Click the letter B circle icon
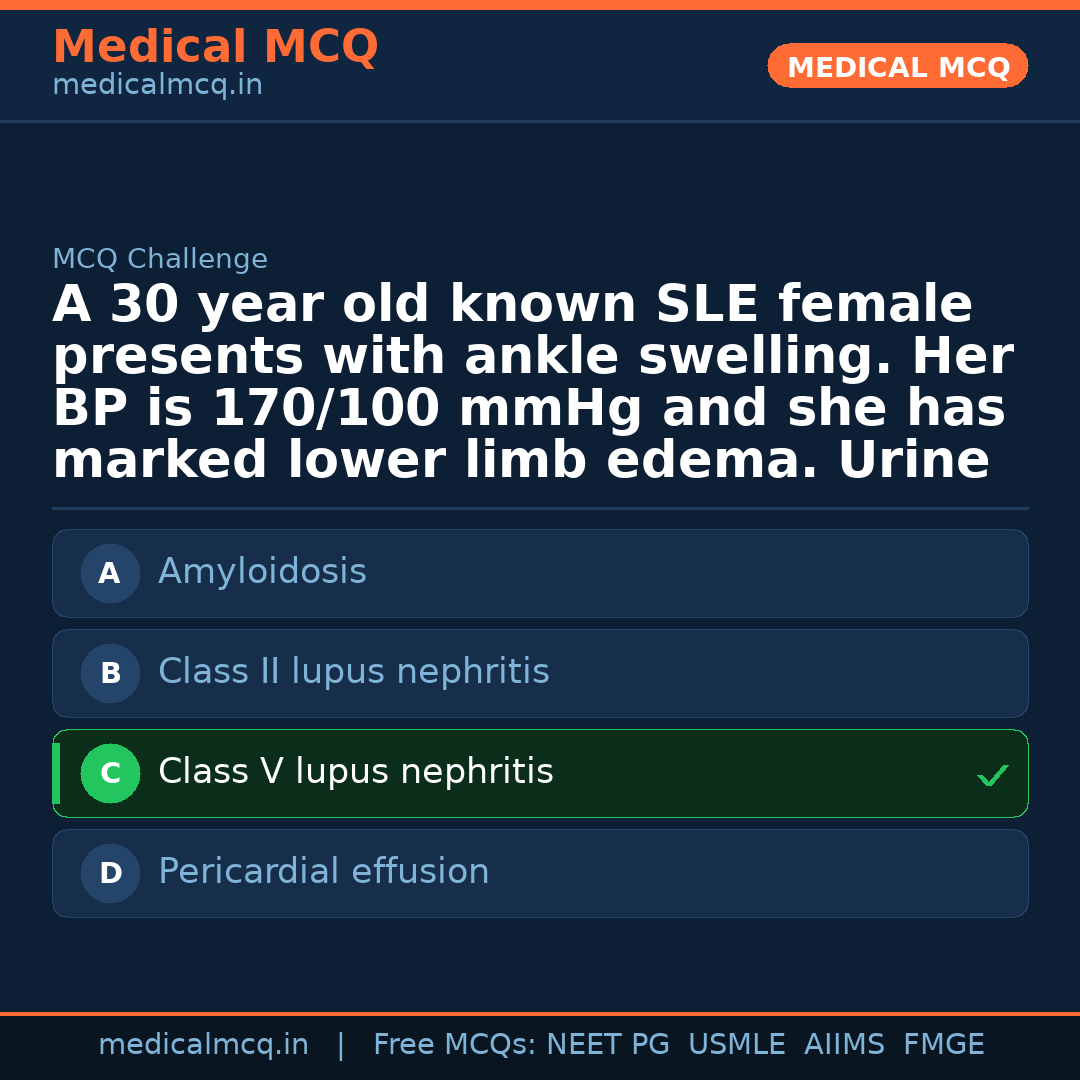Image resolution: width=1080 pixels, height=1080 pixels. 110,674
